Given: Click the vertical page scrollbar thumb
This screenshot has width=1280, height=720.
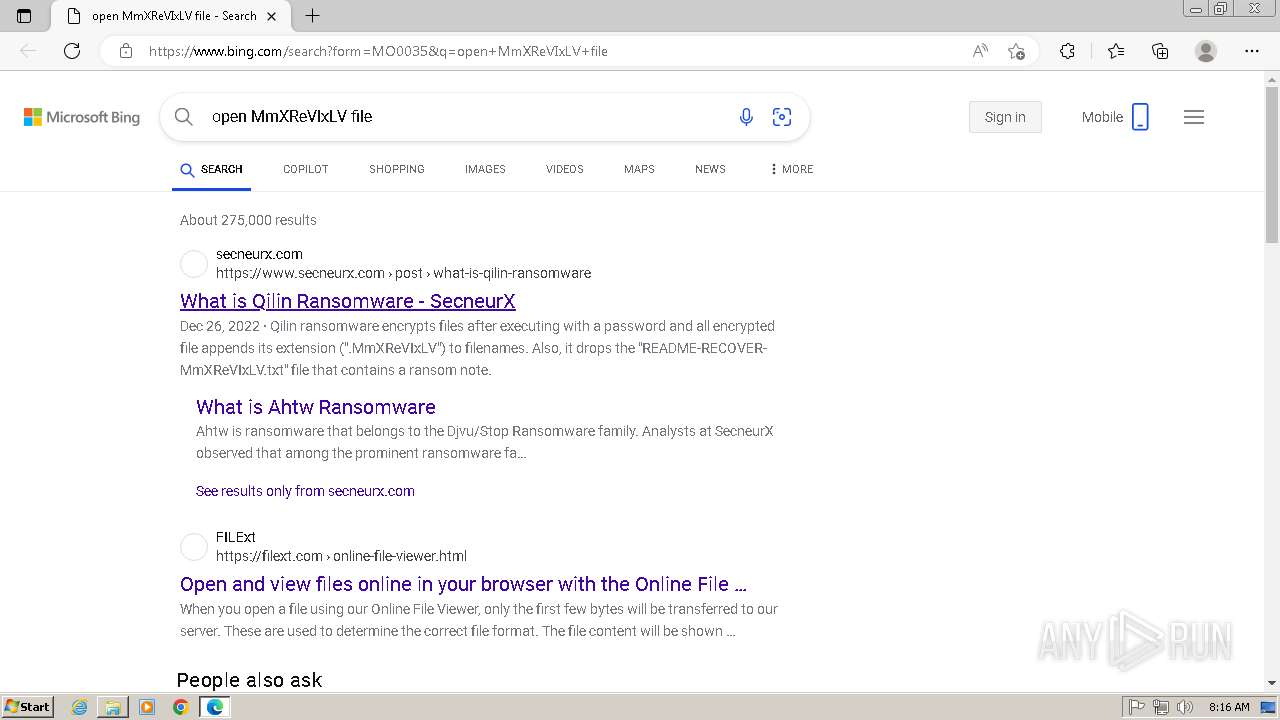Looking at the screenshot, I should pos(1272,165).
